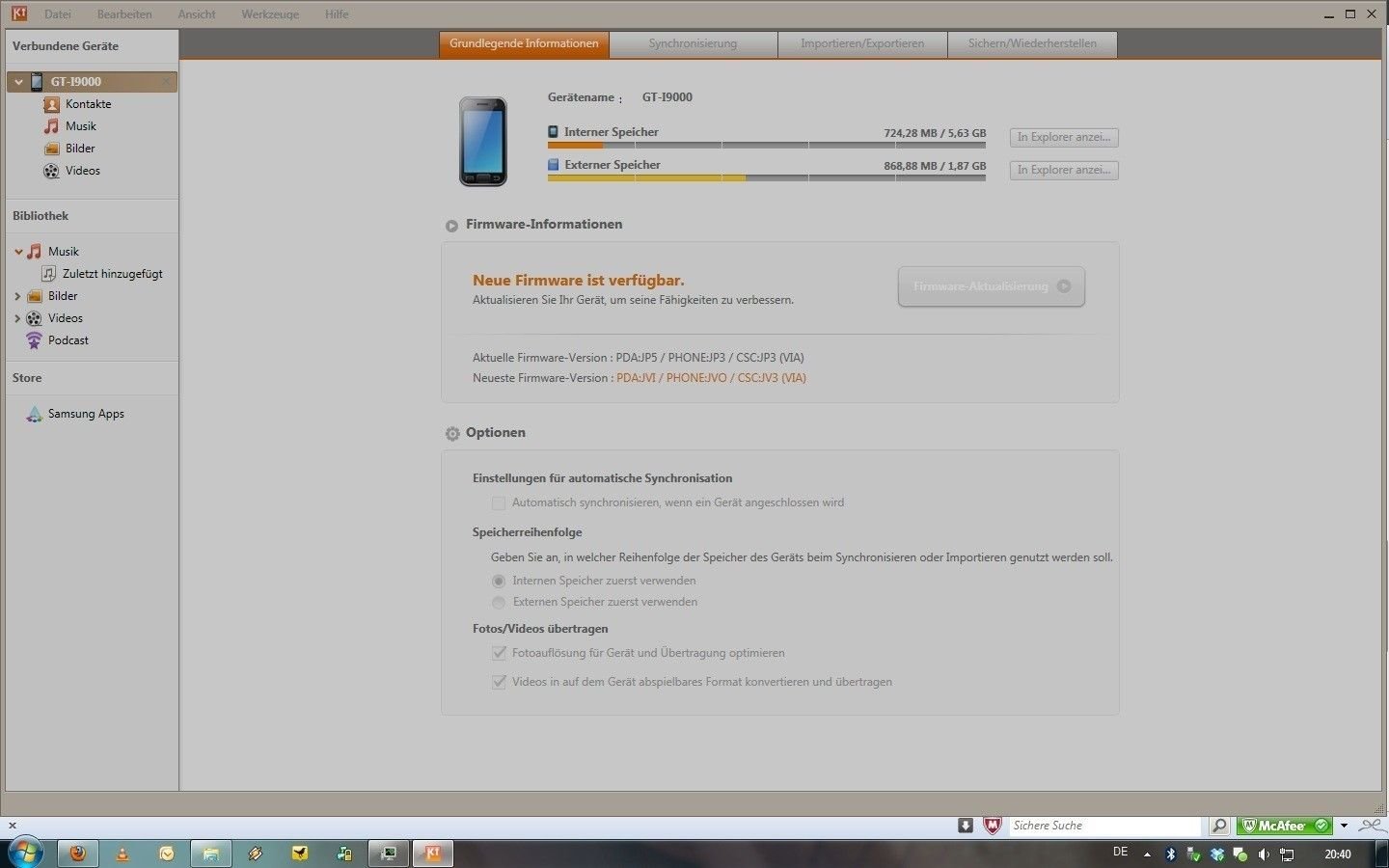Image resolution: width=1389 pixels, height=868 pixels.
Task: Click the Optionen gear icon
Action: tap(452, 434)
